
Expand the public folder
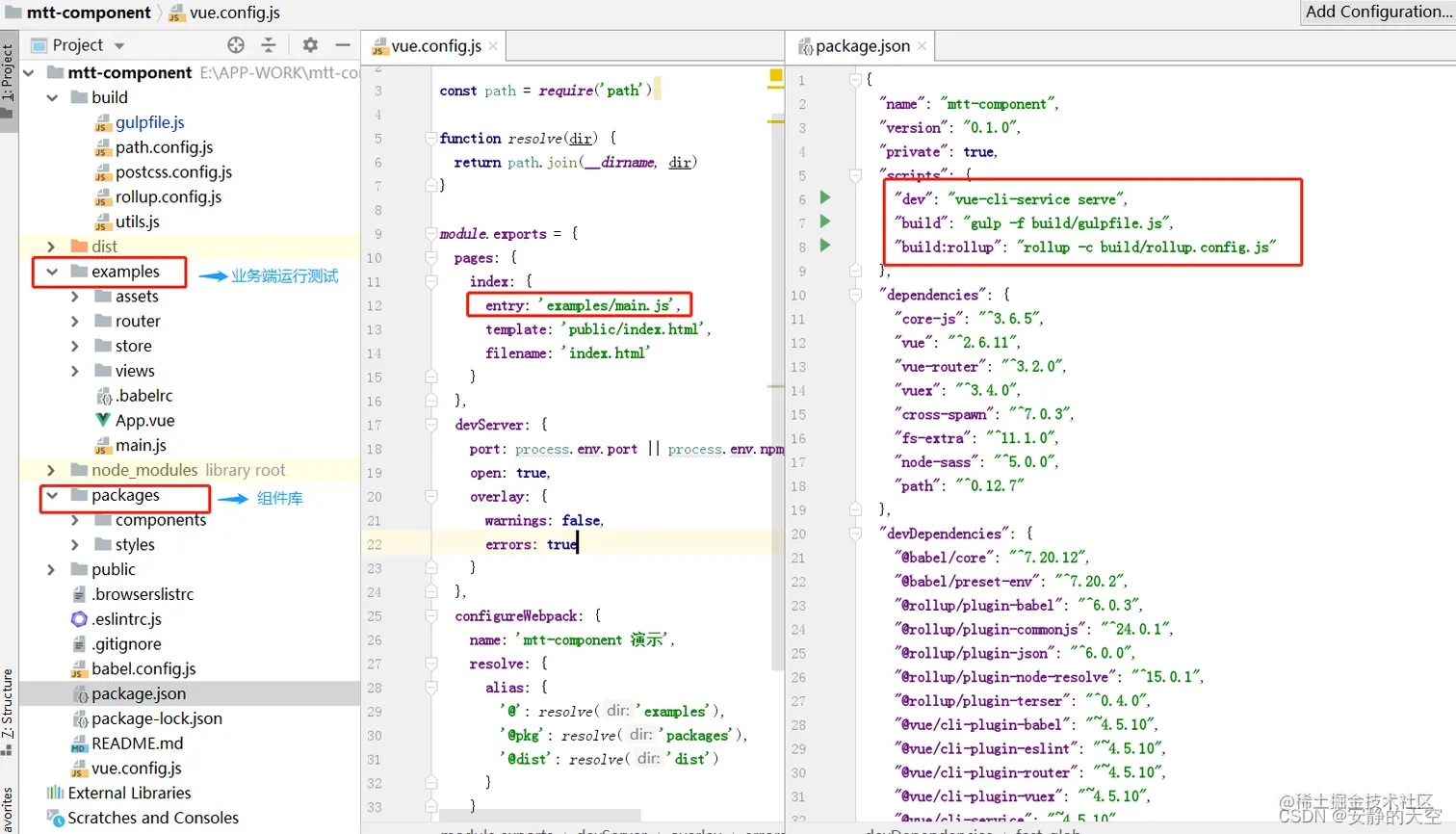(52, 570)
